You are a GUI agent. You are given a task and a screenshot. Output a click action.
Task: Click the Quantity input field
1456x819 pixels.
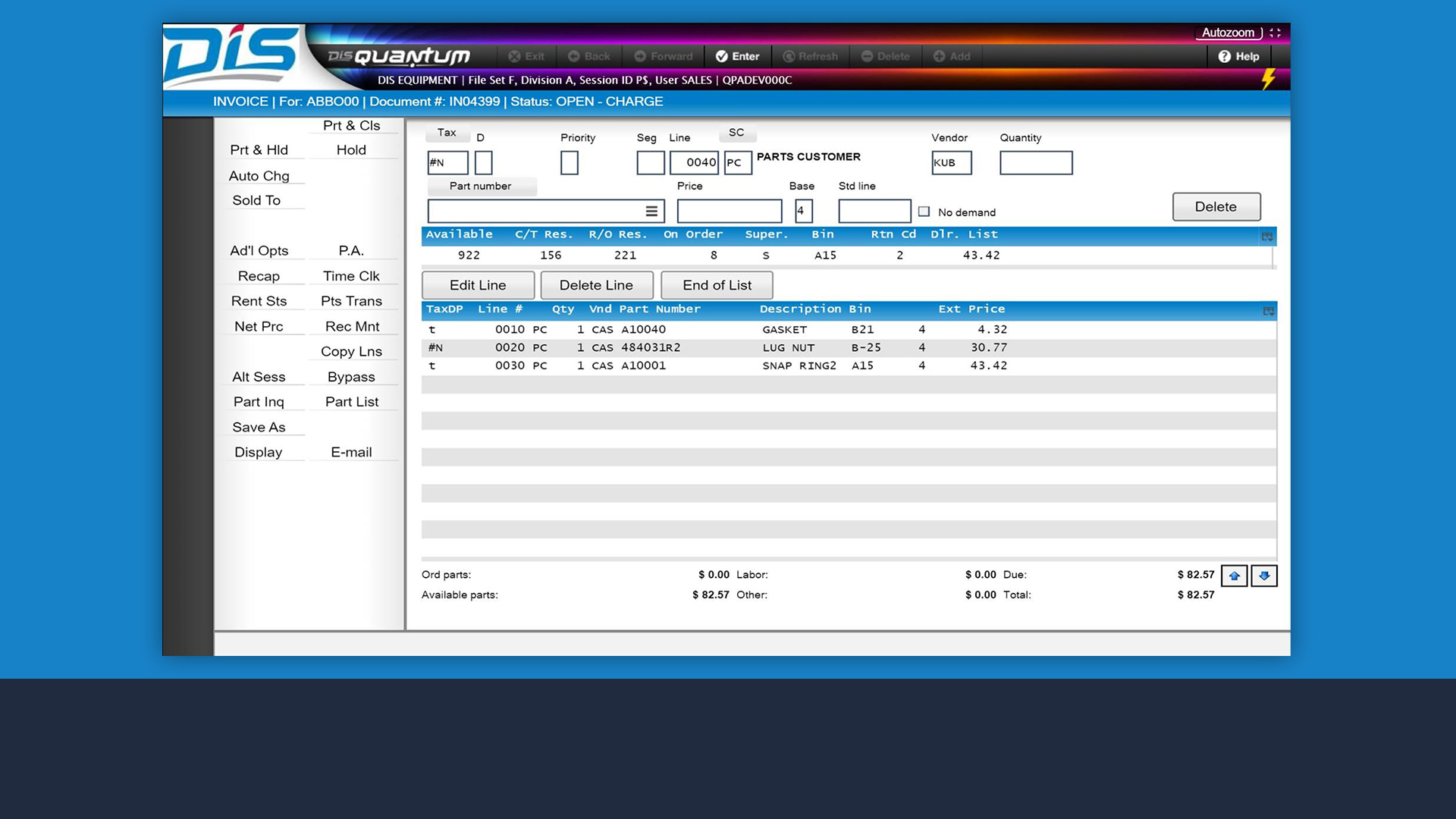[x=1036, y=162]
